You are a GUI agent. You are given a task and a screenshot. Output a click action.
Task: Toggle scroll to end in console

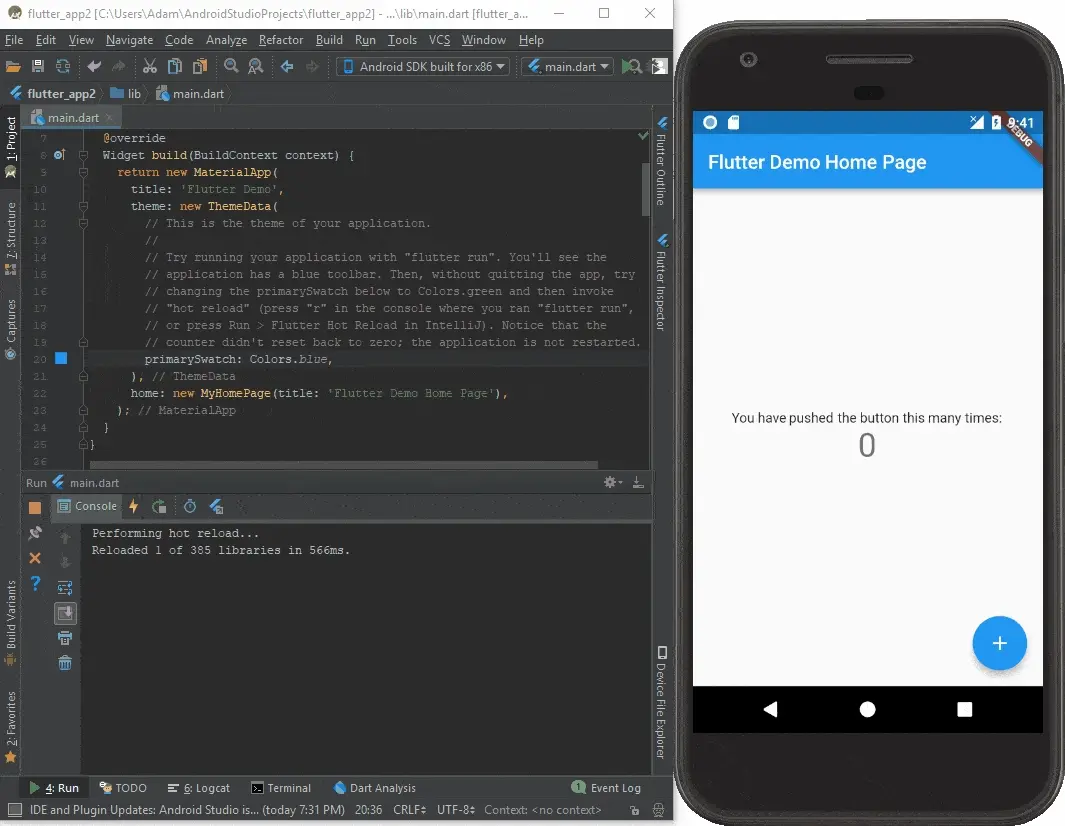click(x=65, y=613)
